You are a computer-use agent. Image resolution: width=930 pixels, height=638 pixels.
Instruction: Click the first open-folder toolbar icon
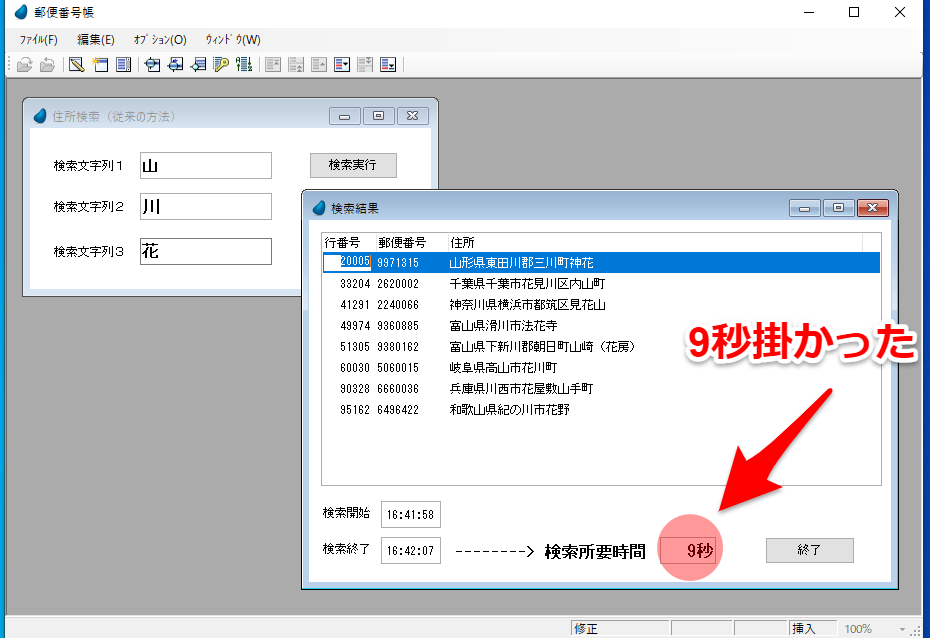click(x=25, y=65)
